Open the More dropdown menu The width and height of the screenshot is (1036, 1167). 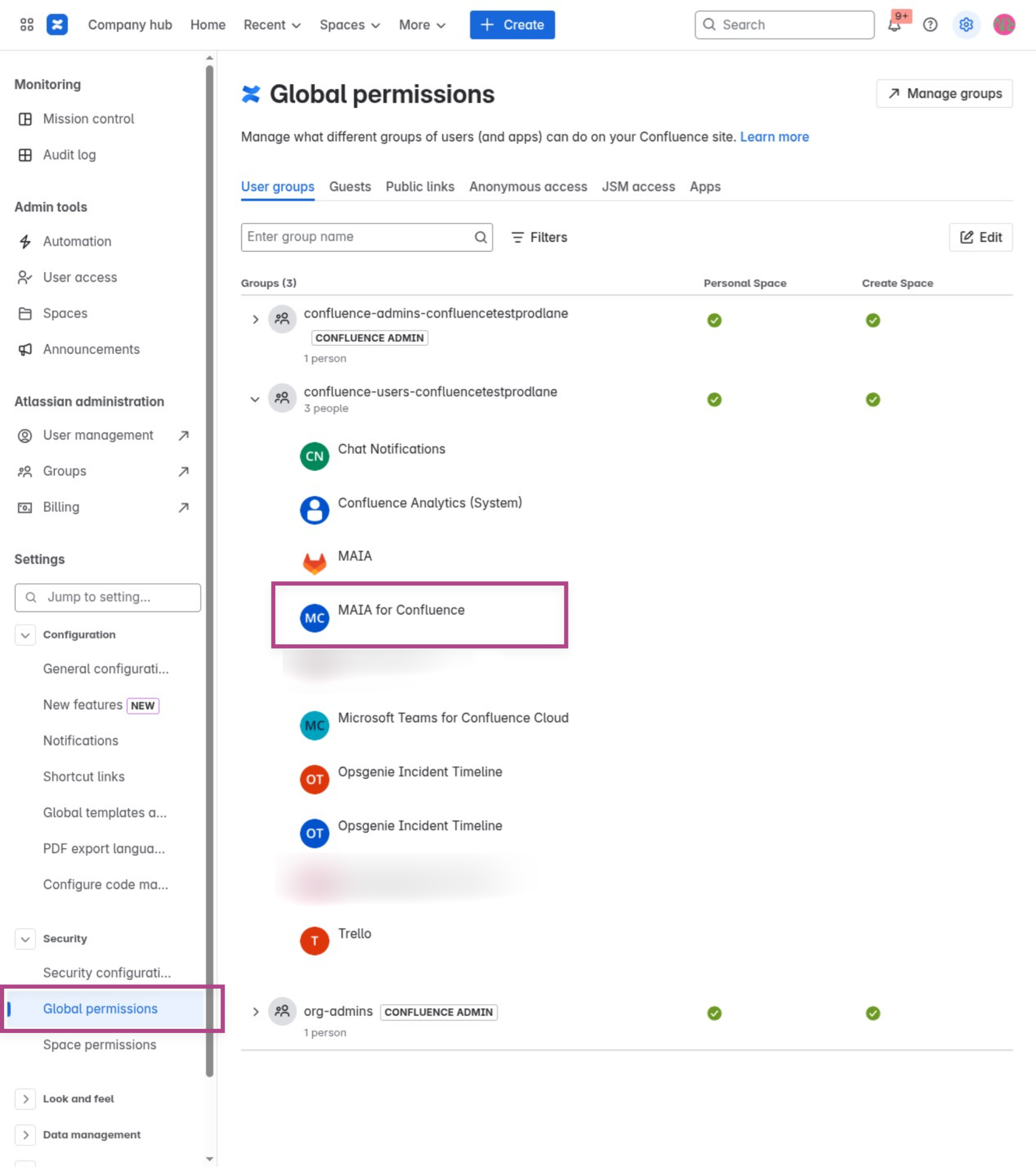(x=422, y=24)
